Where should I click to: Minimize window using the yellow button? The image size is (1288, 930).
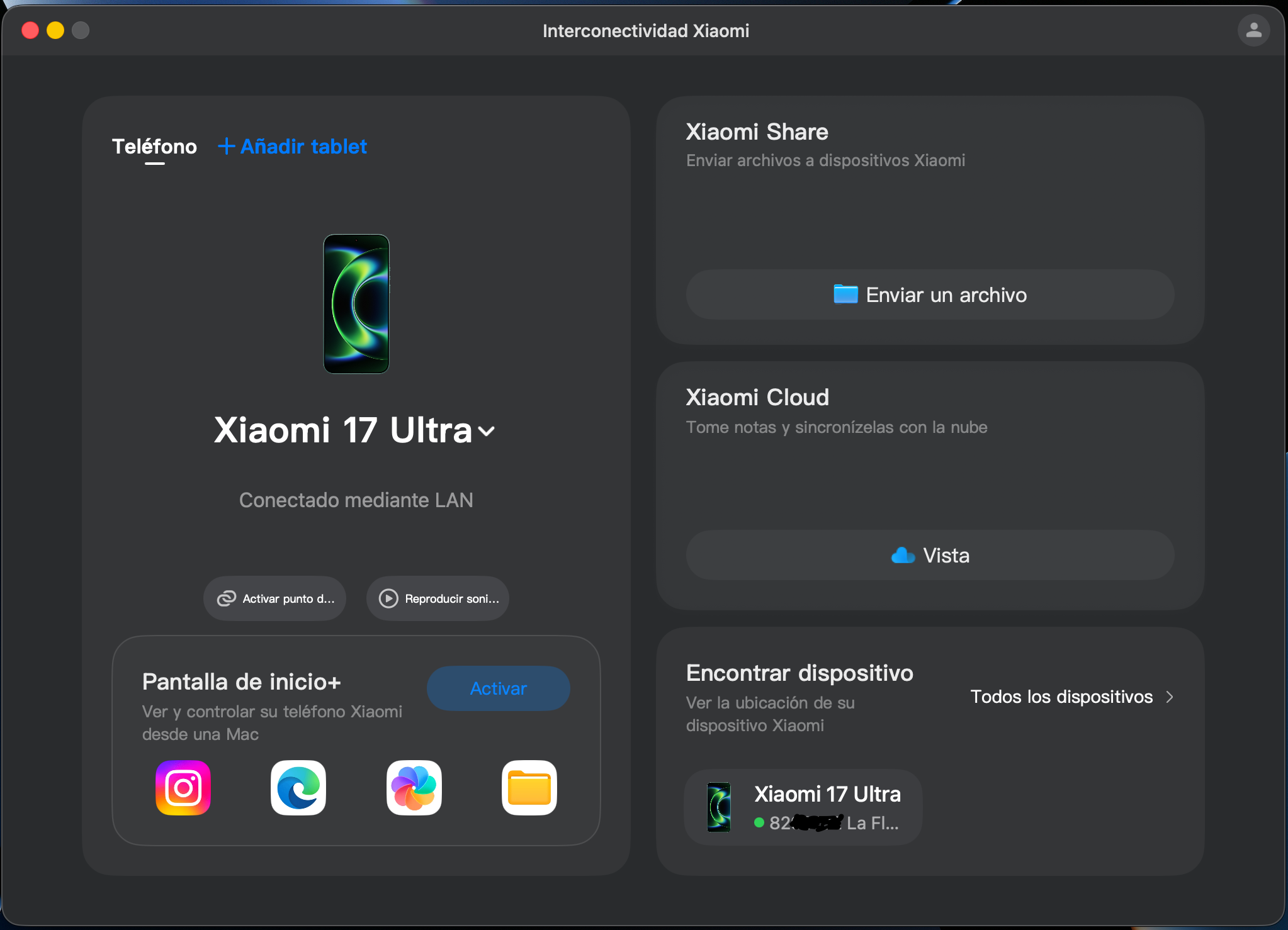point(55,30)
